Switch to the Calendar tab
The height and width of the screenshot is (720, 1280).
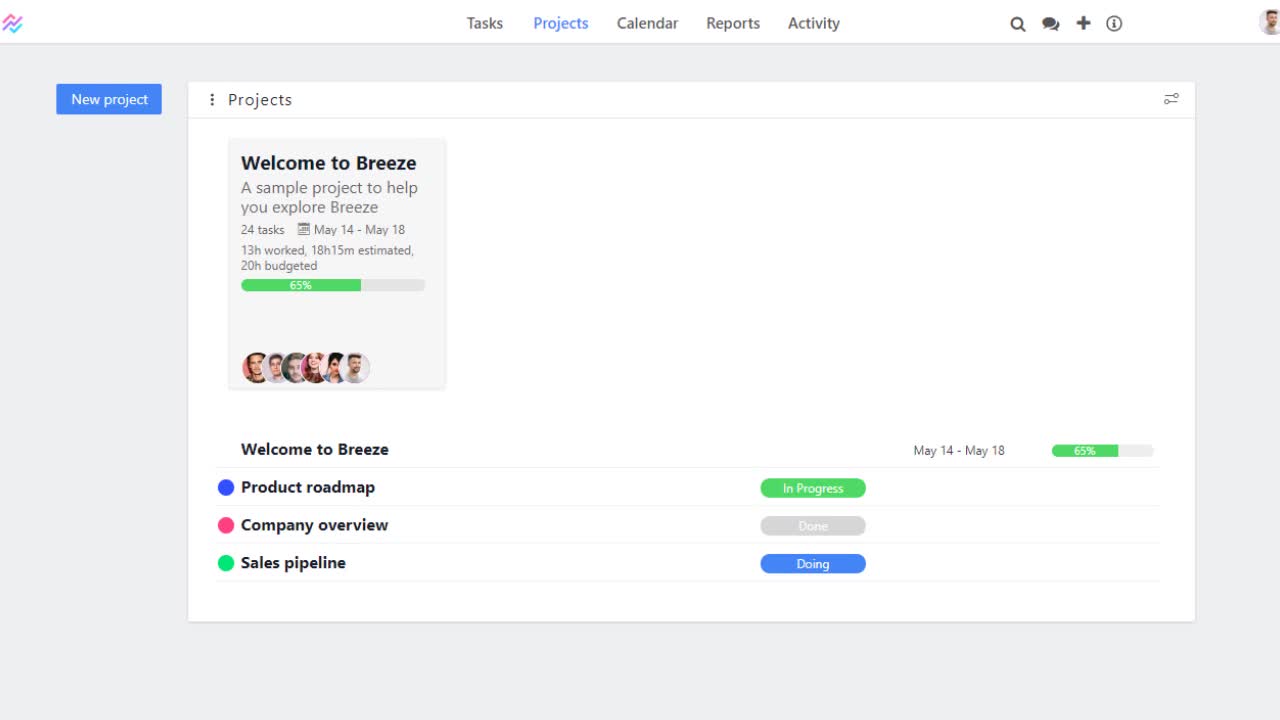click(647, 23)
